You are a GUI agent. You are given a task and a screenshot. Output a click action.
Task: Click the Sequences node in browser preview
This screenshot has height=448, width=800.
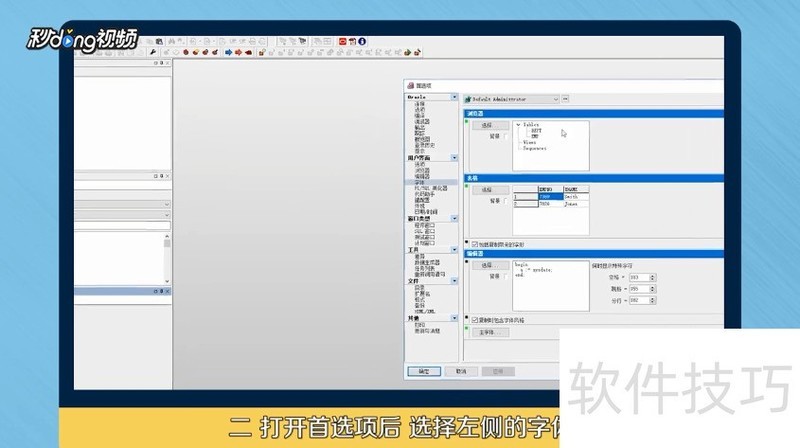tap(535, 148)
